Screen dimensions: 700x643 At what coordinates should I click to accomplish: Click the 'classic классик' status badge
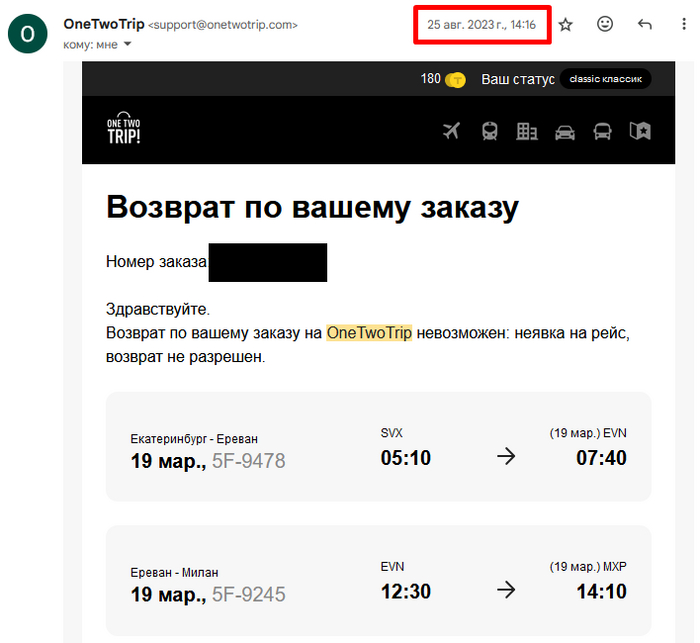tap(605, 79)
